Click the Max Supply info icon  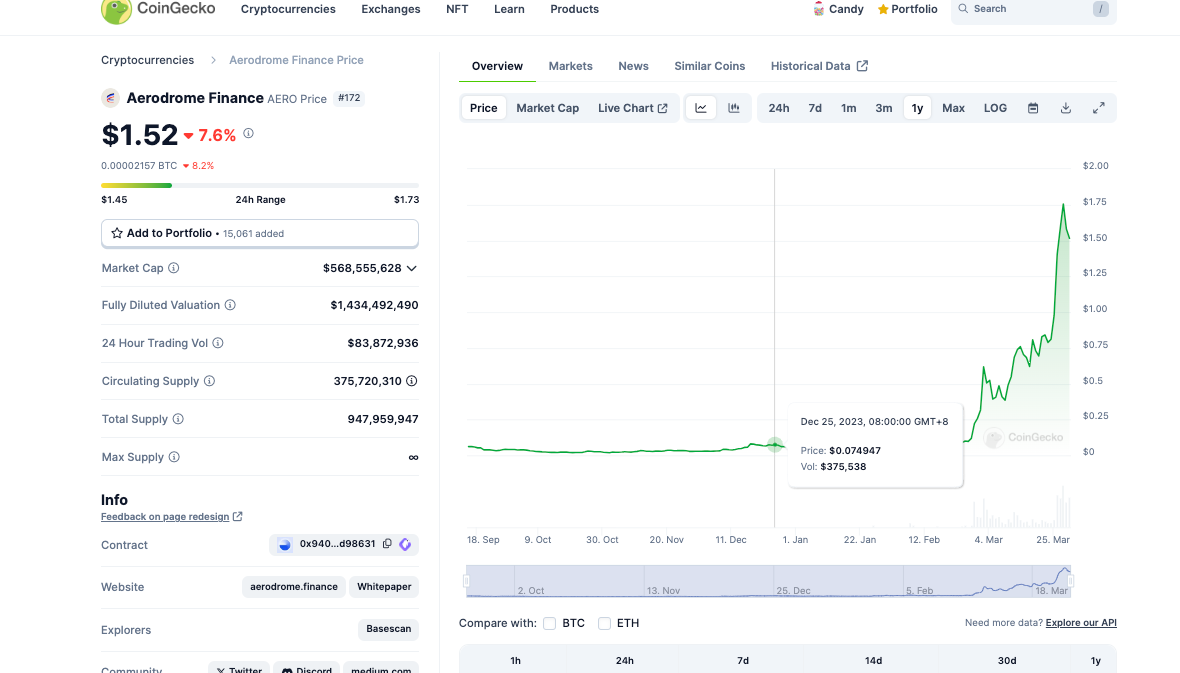click(x=174, y=457)
